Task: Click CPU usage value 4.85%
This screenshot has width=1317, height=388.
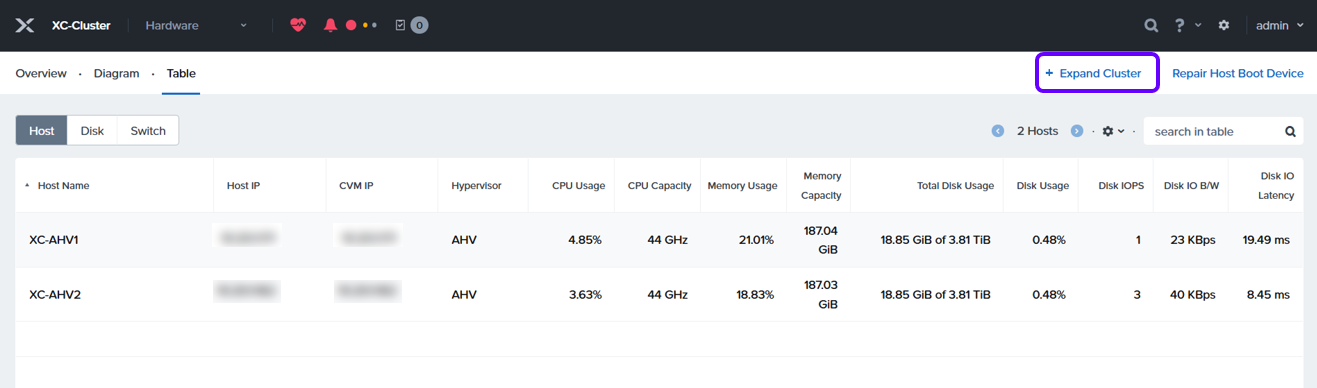Action: click(x=585, y=240)
